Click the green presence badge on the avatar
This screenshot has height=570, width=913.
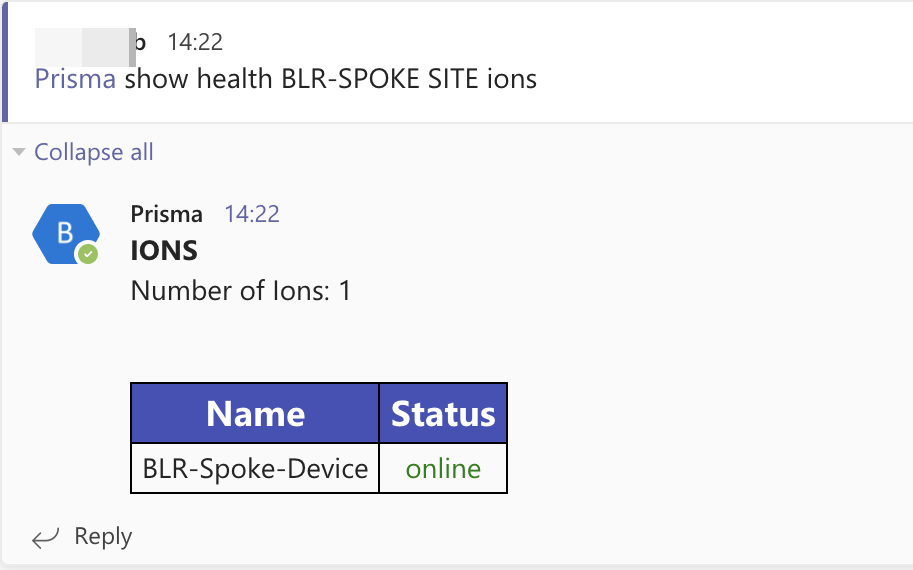[89, 254]
